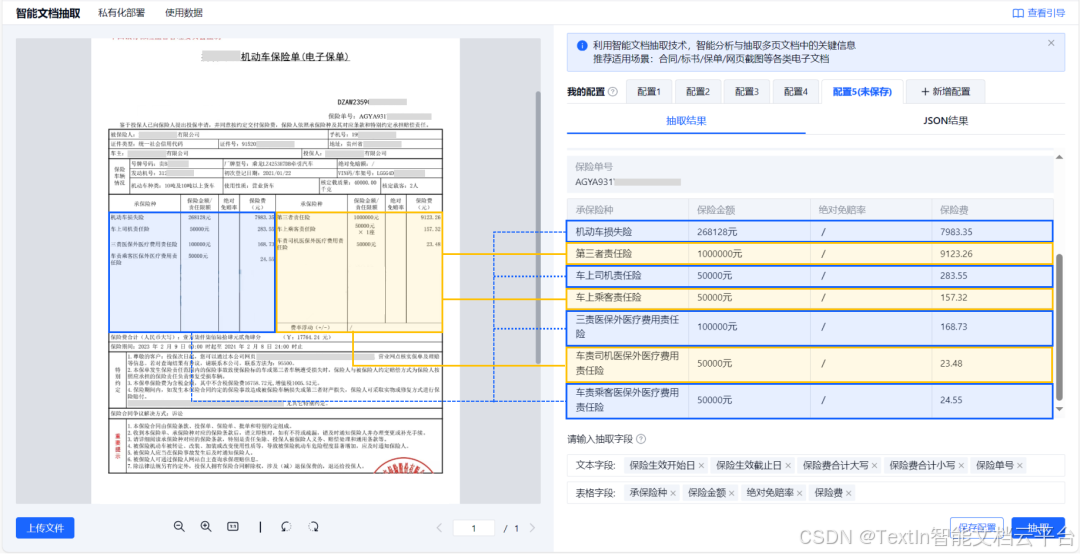Viewport: 1080px width, 554px height.
Task: Click the page number input field
Action: pos(474,529)
